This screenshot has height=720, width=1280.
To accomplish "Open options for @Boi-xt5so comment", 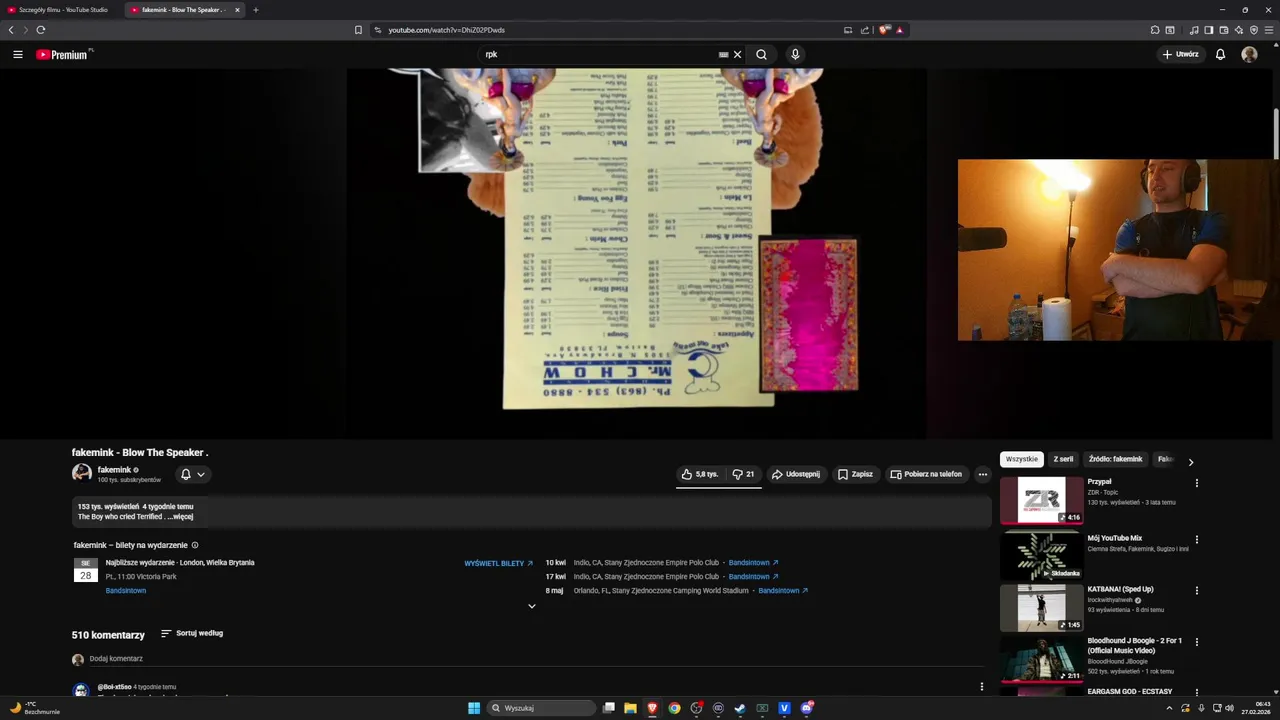I will tap(981, 686).
